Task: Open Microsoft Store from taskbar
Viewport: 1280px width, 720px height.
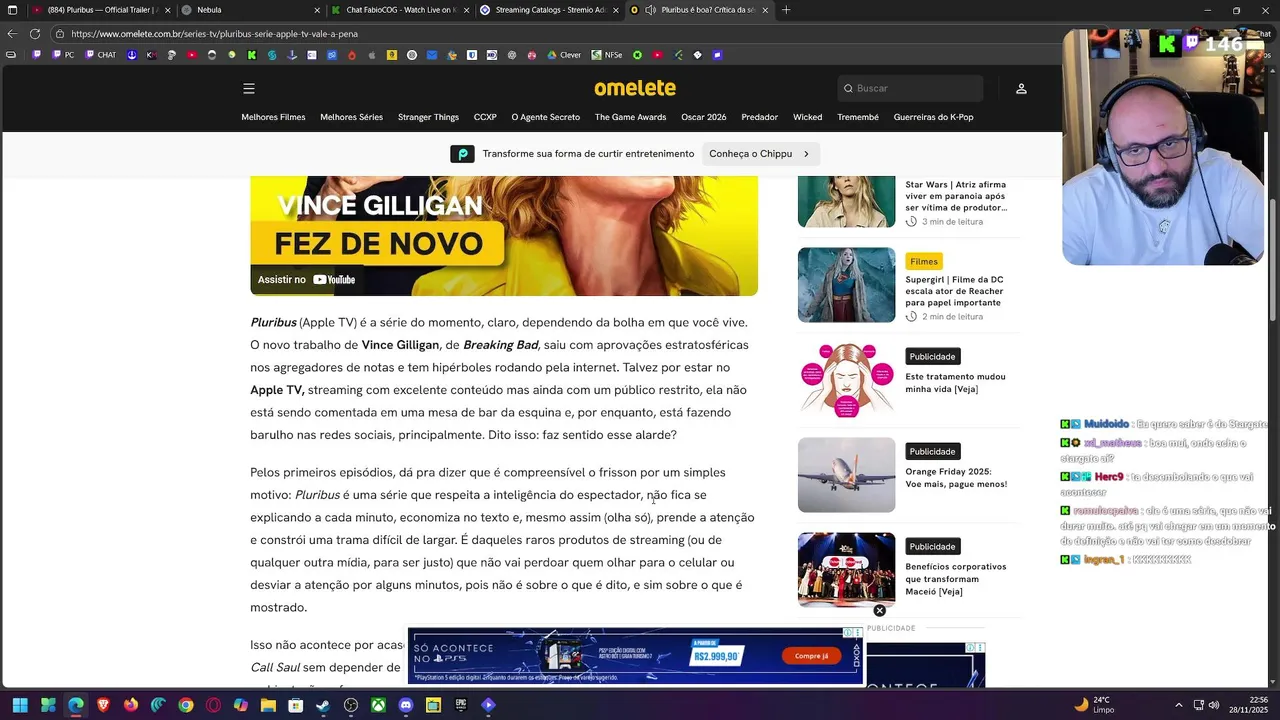Action: pyautogui.click(x=296, y=705)
